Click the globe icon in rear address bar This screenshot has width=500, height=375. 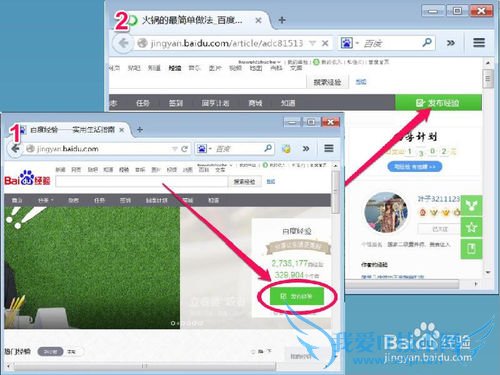(x=142, y=43)
